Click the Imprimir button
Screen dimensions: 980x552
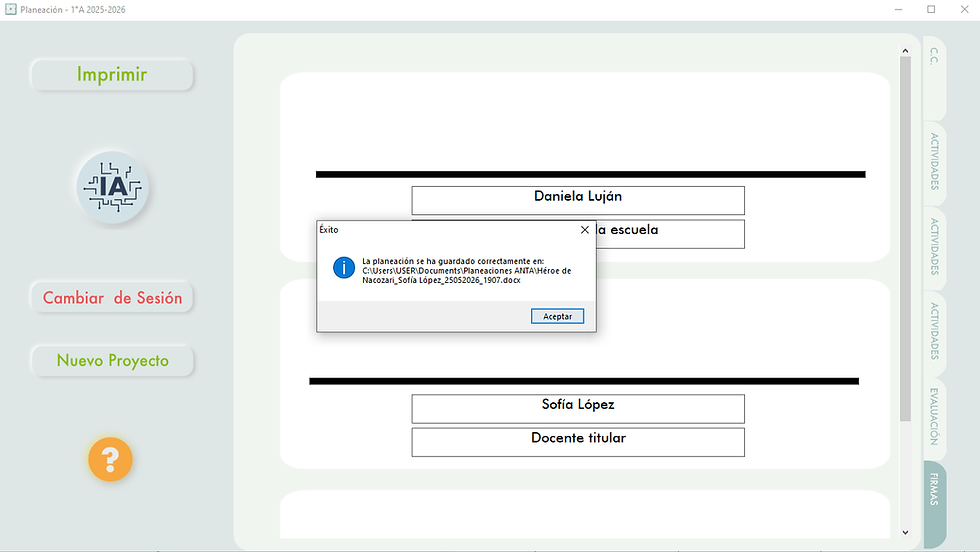[x=112, y=74]
